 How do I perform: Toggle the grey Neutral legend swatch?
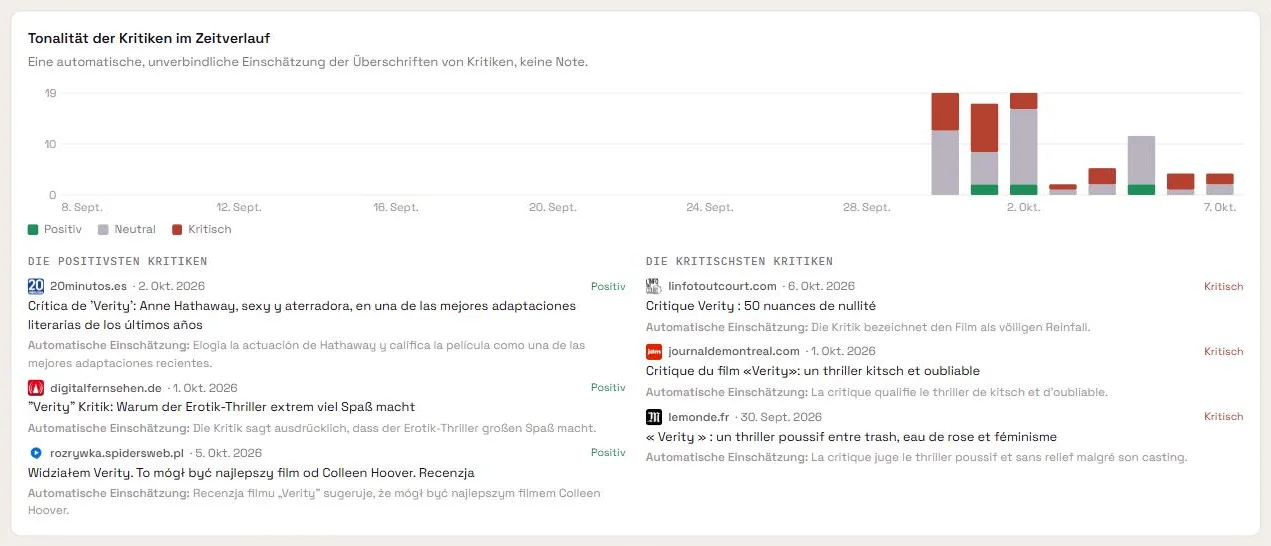103,229
